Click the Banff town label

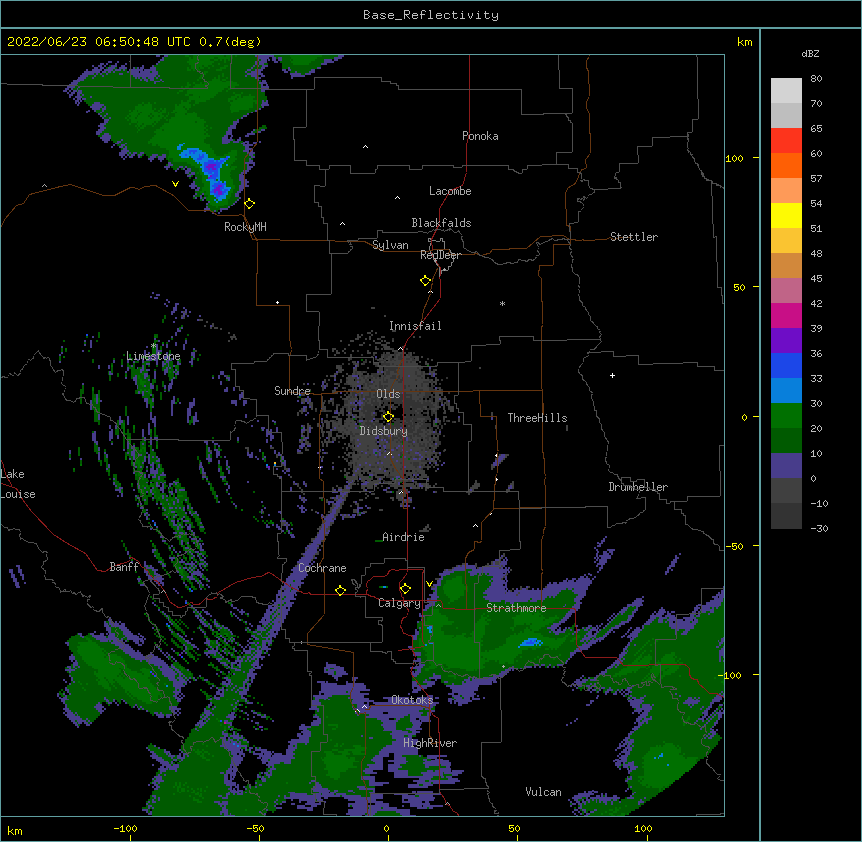coord(124,567)
